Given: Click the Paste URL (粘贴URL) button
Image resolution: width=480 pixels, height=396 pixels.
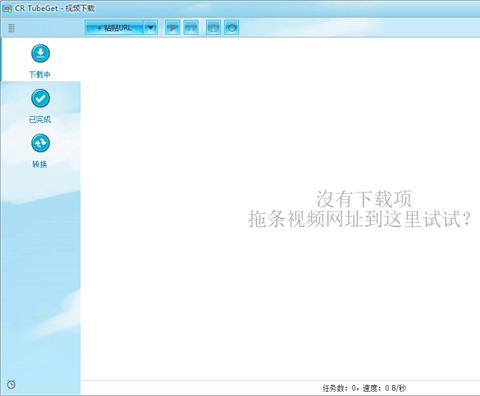Looking at the screenshot, I should pyautogui.click(x=114, y=28).
